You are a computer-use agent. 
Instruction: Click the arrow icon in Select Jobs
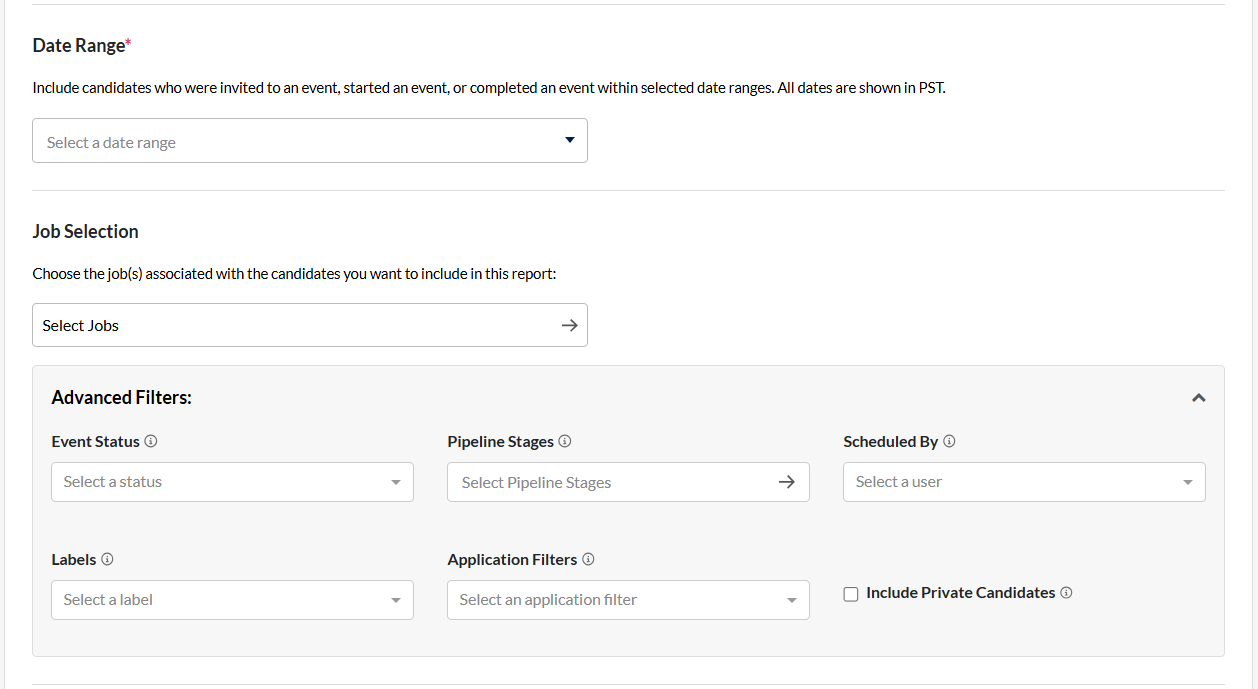[x=569, y=325]
